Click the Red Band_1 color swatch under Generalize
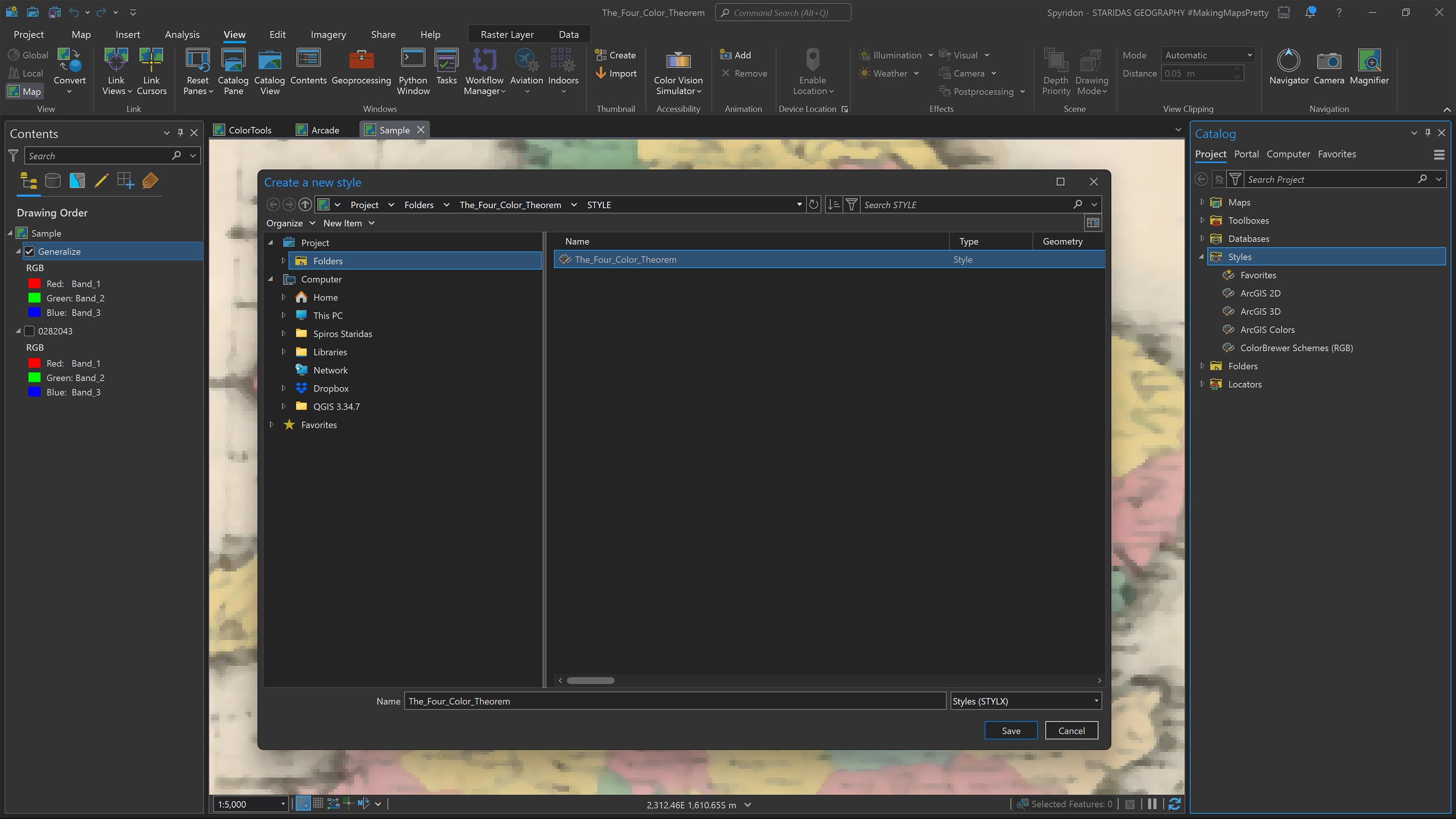1456x819 pixels. point(35,284)
